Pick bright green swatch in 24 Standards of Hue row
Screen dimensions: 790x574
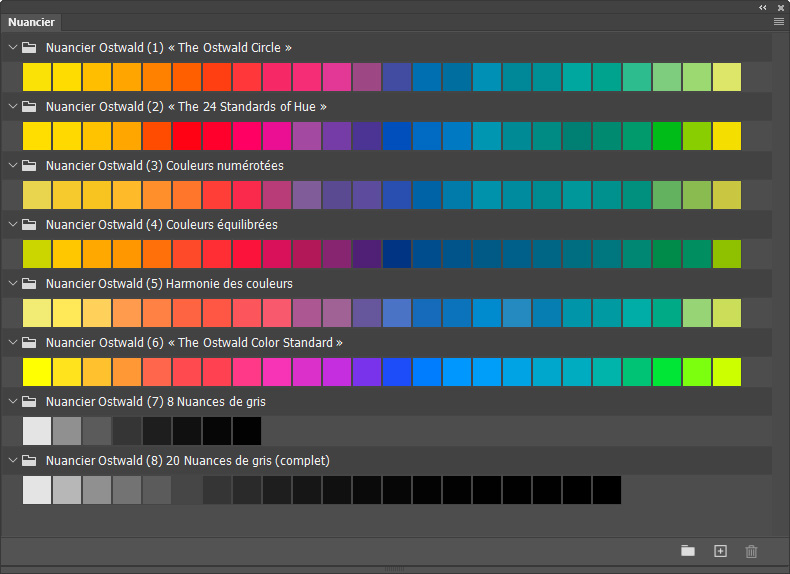[667, 136]
